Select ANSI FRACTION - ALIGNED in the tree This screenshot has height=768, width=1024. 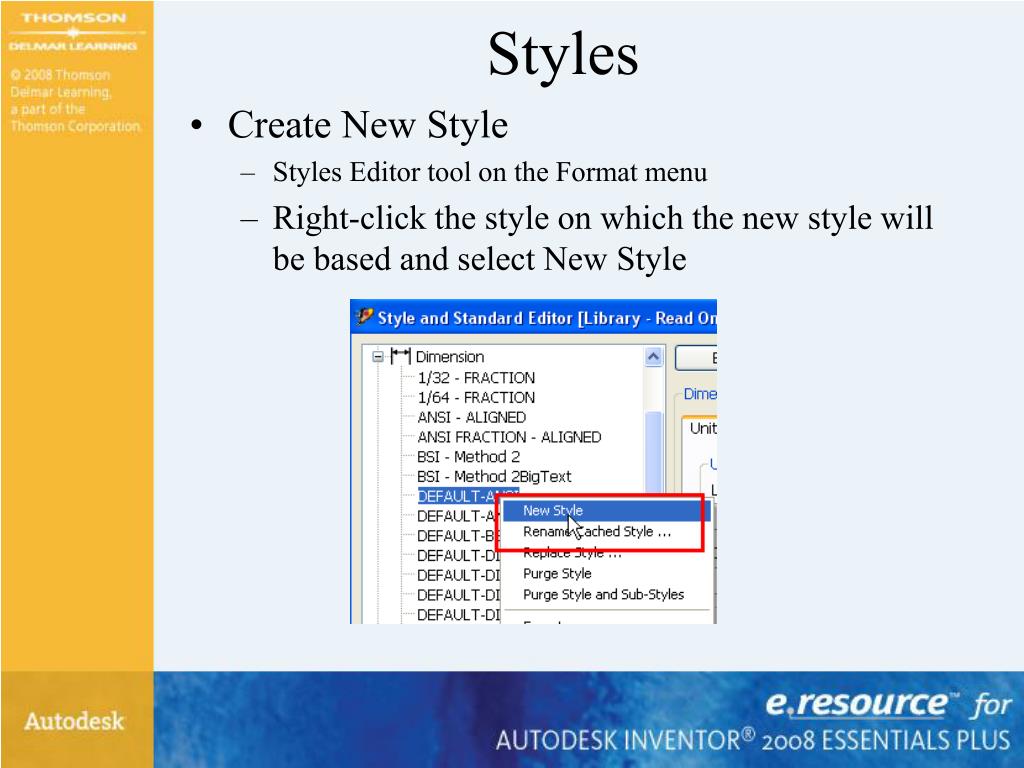click(509, 437)
